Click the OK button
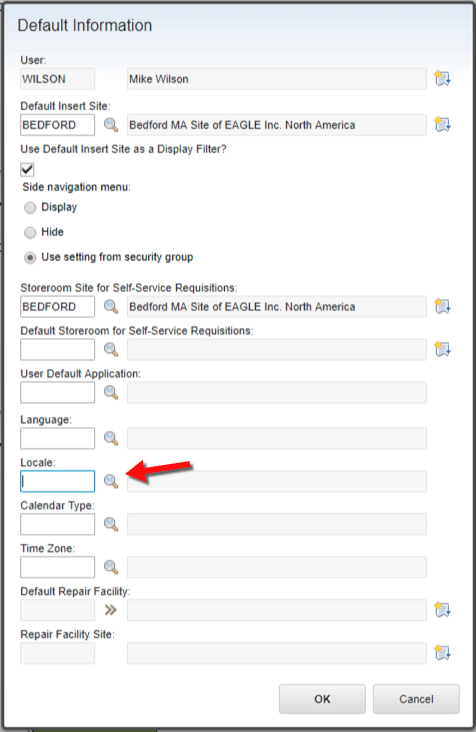This screenshot has height=732, width=476. point(322,699)
